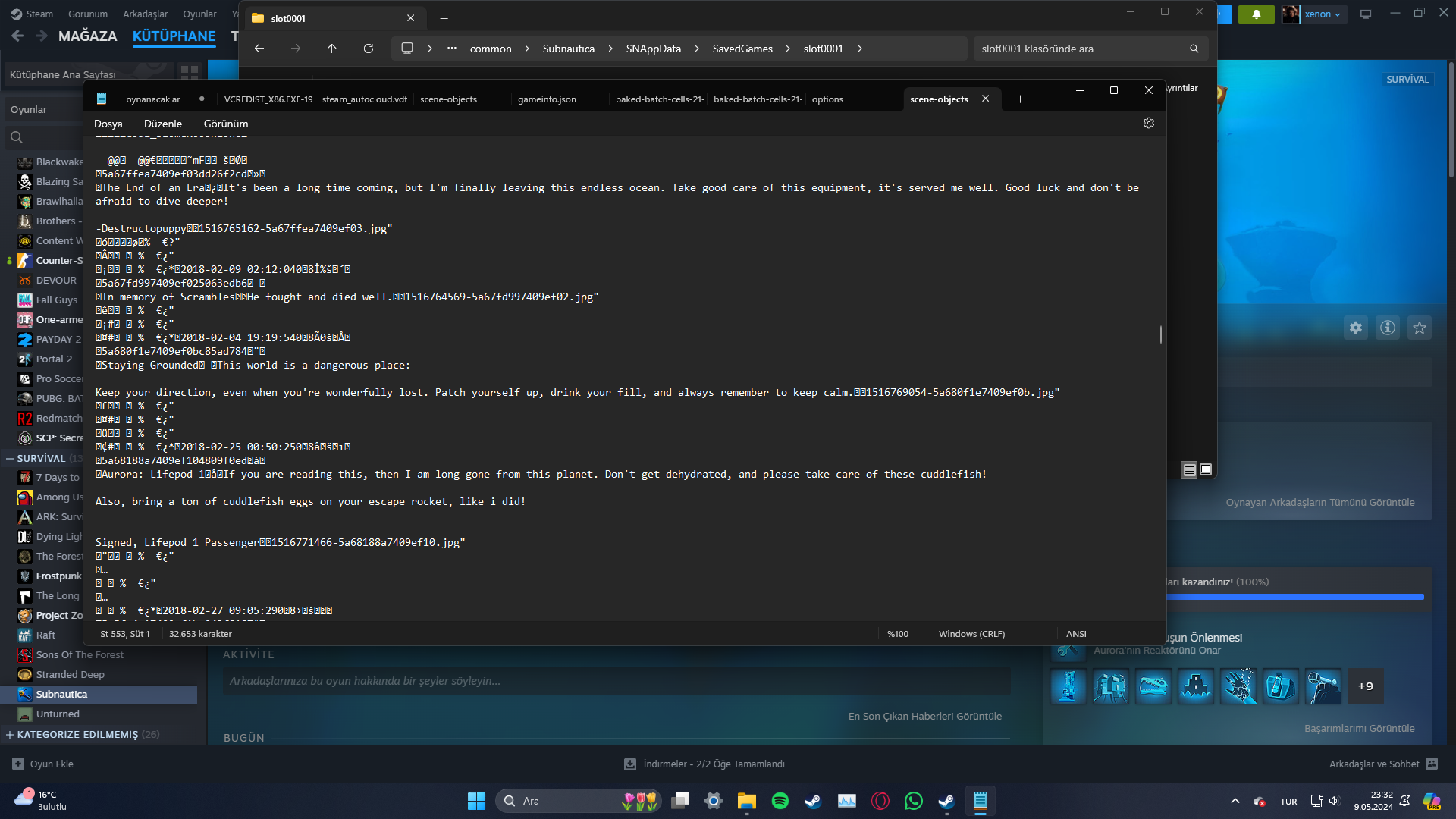Click the search icon in Steam library

click(17, 137)
